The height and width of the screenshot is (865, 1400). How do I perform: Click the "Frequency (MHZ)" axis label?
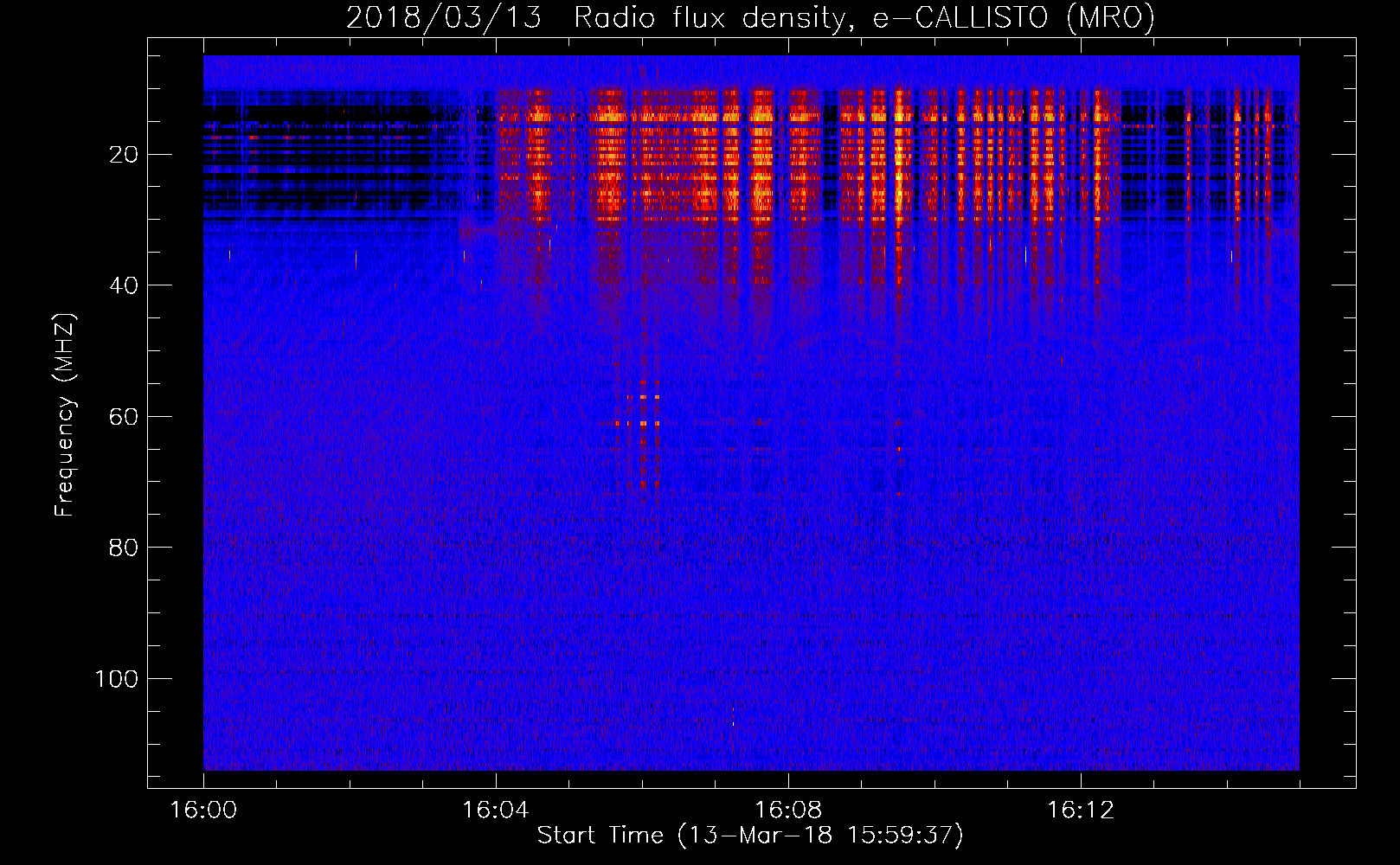pos(65,414)
